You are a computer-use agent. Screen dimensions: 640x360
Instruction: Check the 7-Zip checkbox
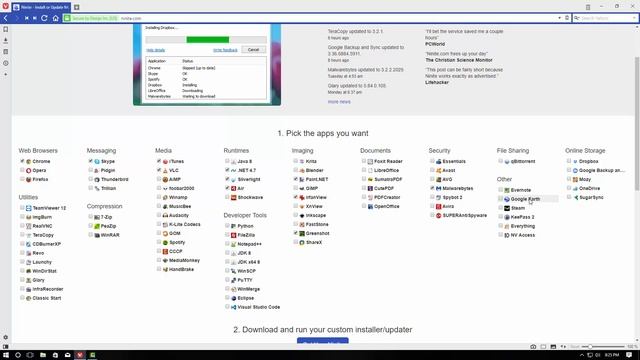(x=90, y=217)
